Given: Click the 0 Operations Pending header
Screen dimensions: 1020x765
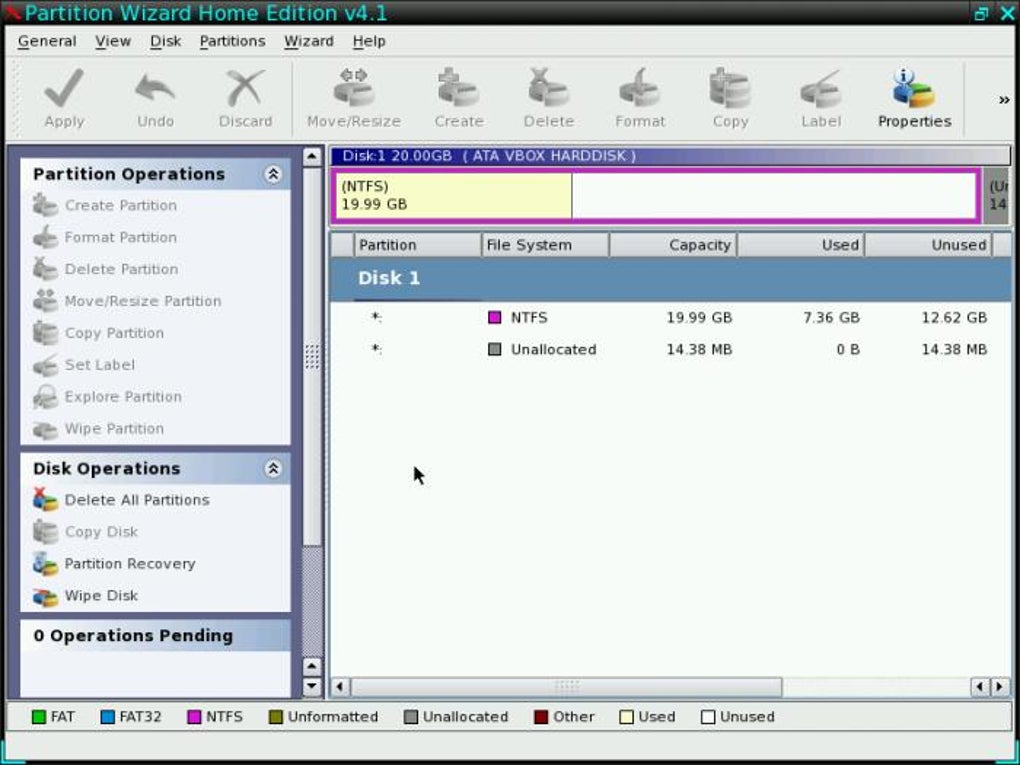Looking at the screenshot, I should pyautogui.click(x=155, y=636).
